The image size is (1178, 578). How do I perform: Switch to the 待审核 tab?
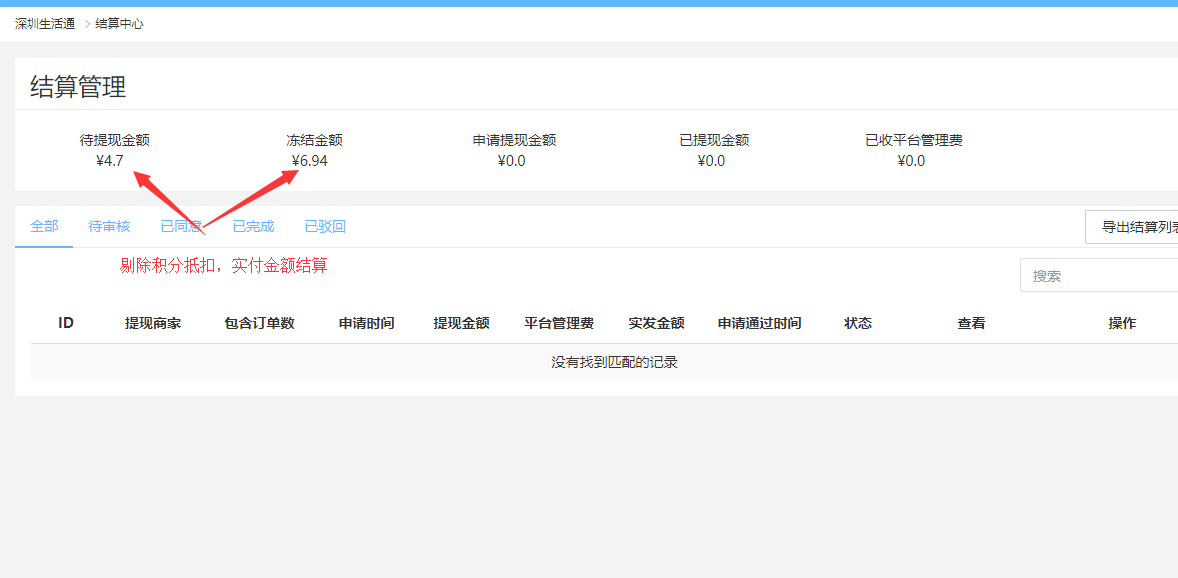pyautogui.click(x=108, y=226)
